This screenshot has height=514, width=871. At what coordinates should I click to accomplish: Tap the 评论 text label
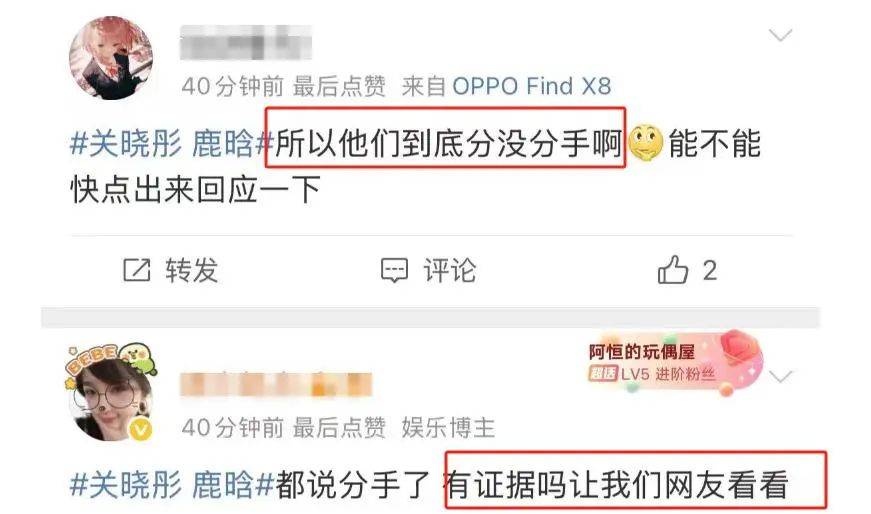[450, 271]
